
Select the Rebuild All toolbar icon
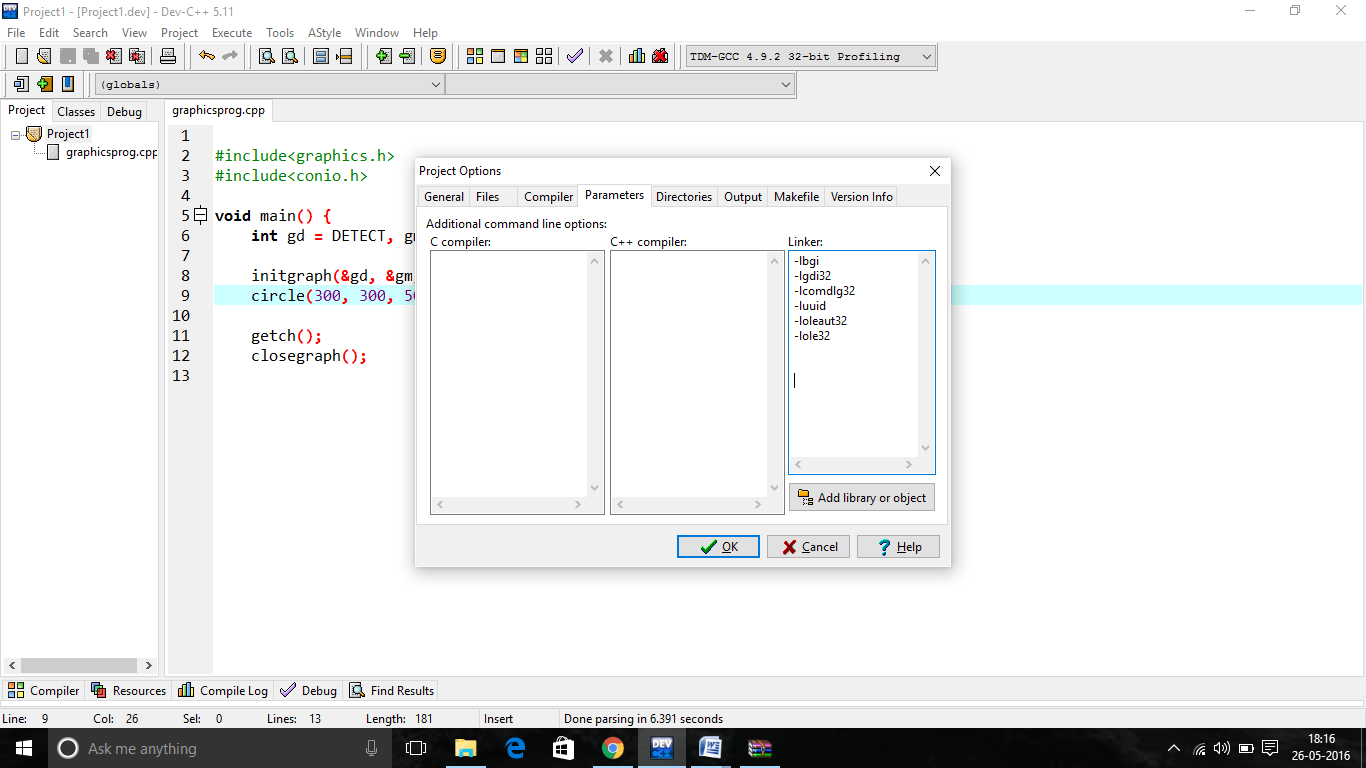coord(543,56)
